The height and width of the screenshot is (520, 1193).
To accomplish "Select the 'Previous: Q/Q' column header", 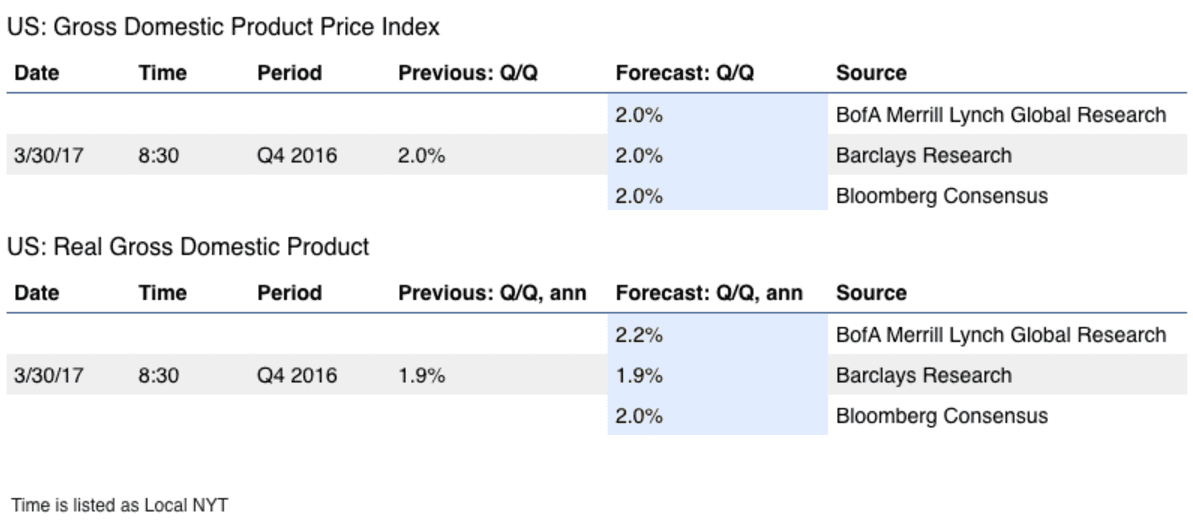I will [x=468, y=73].
